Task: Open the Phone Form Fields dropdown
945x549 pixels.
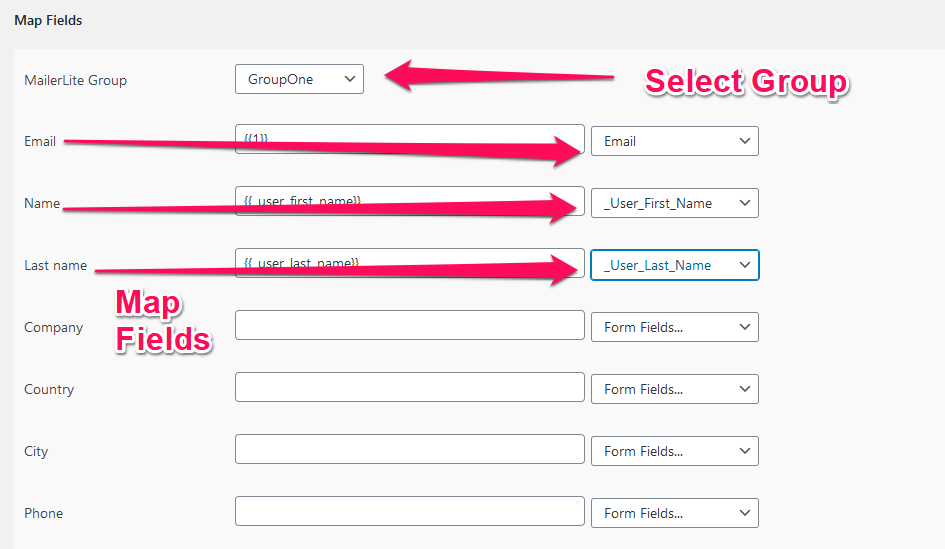Action: (674, 513)
